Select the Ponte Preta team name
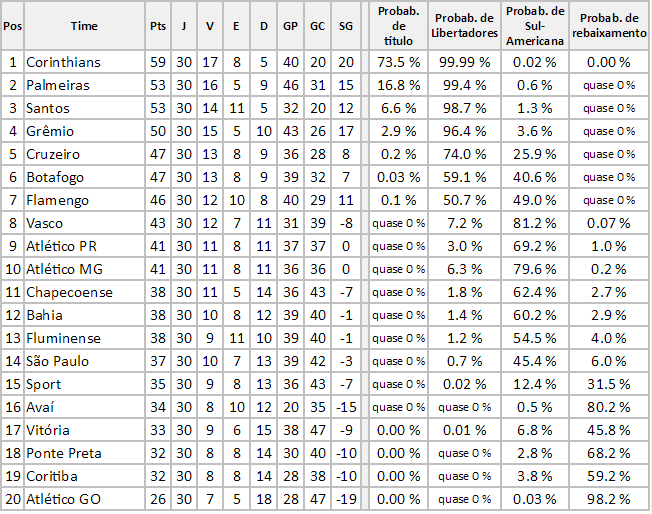 (x=64, y=453)
